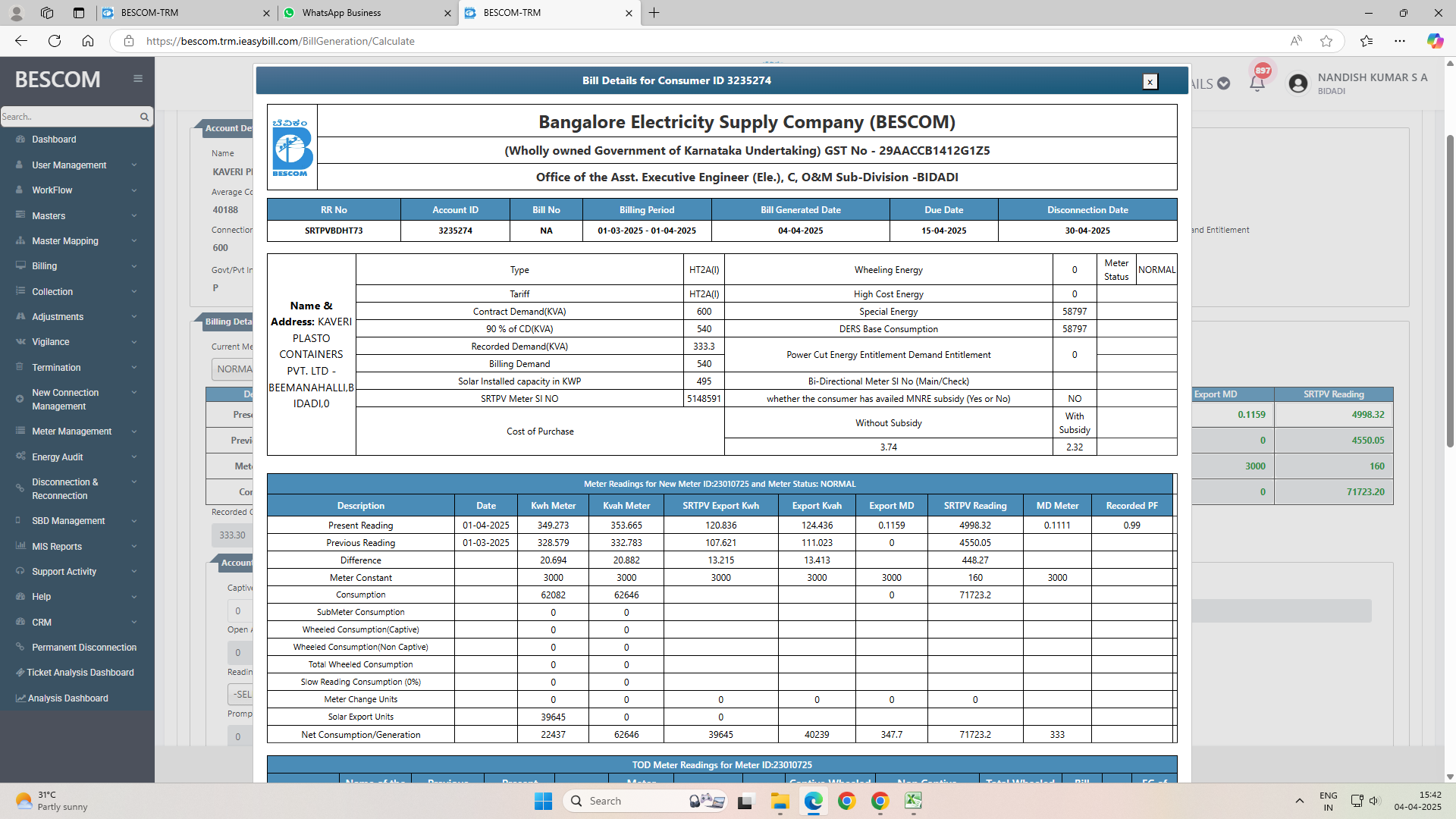This screenshot has height=819, width=1456.
Task: Click the hamburger menu icon beside BESCOM
Action: point(138,79)
